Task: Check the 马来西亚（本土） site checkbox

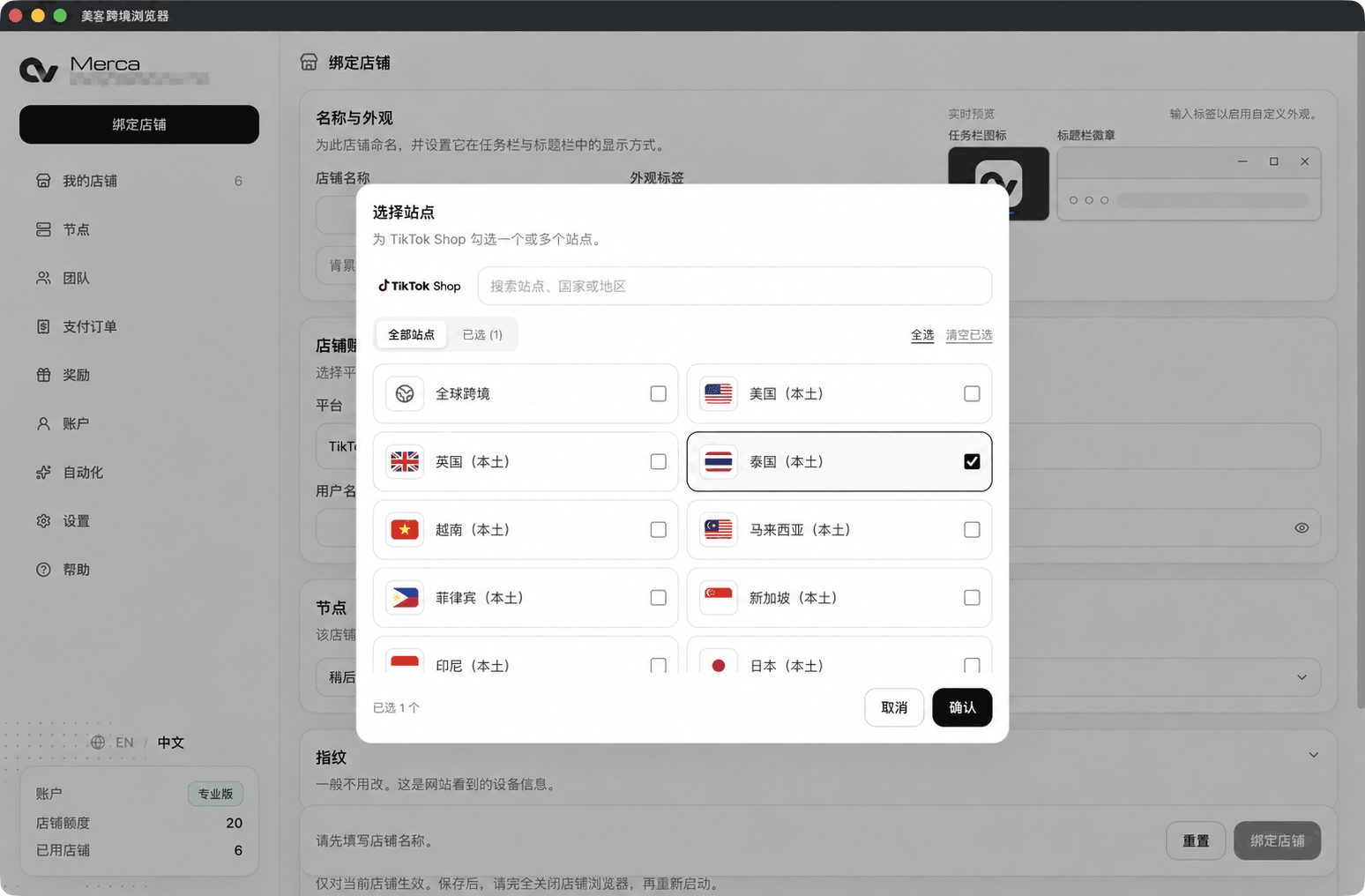Action: pos(972,529)
